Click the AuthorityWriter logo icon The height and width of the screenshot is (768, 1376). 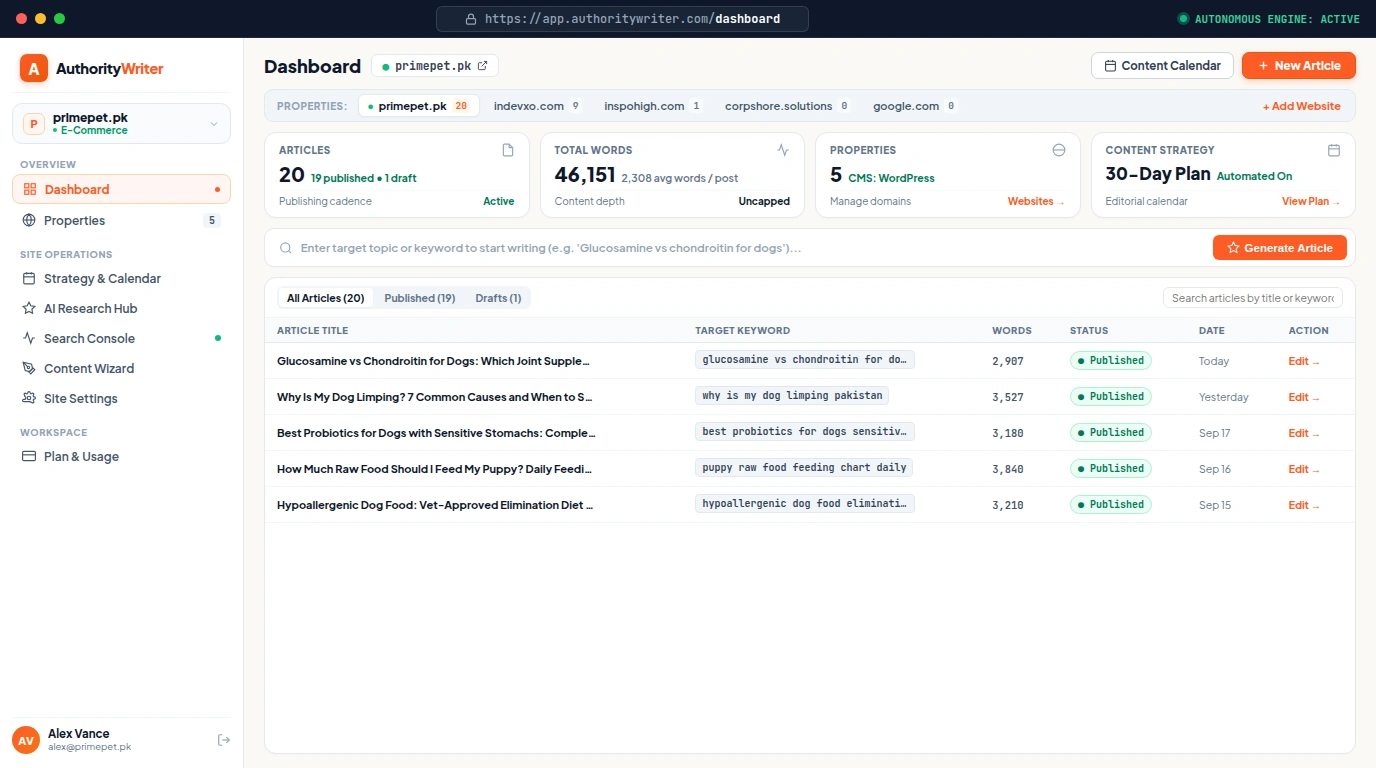click(34, 68)
